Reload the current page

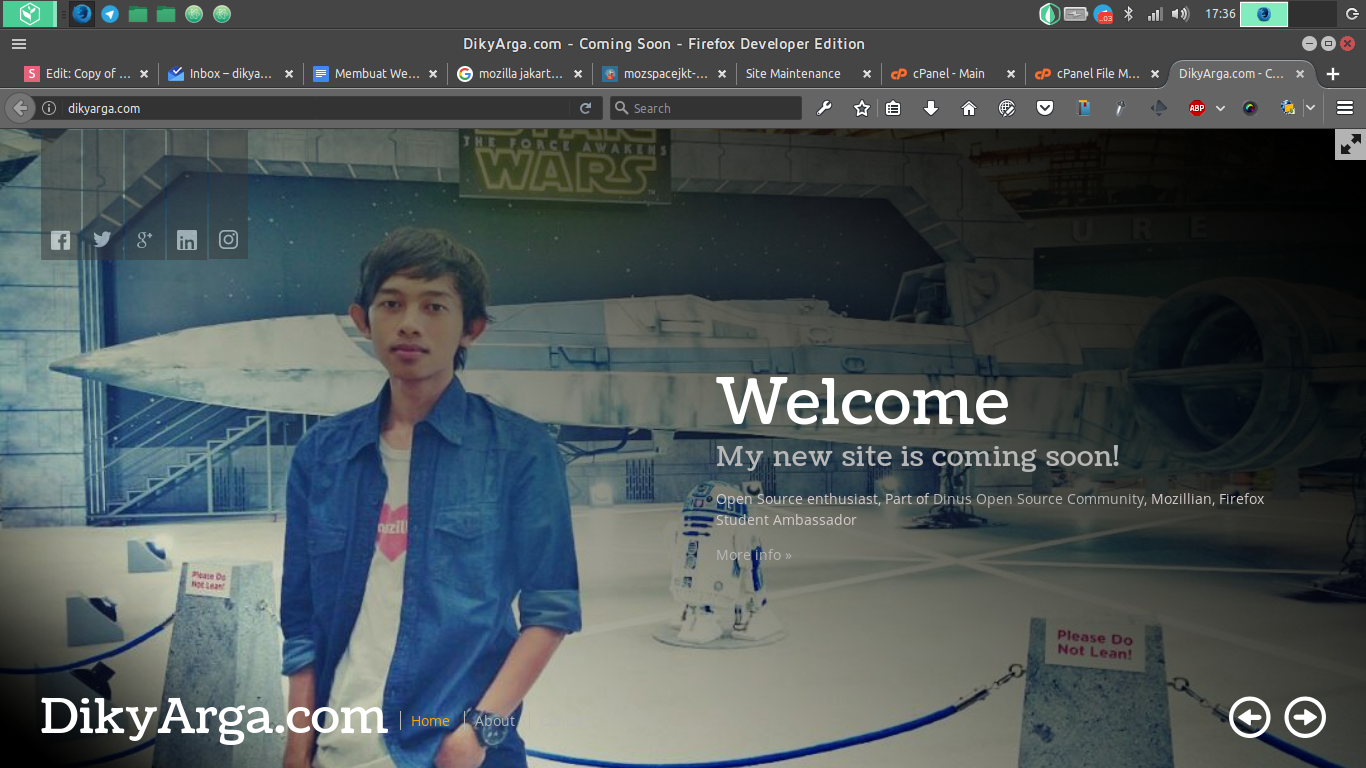click(586, 108)
